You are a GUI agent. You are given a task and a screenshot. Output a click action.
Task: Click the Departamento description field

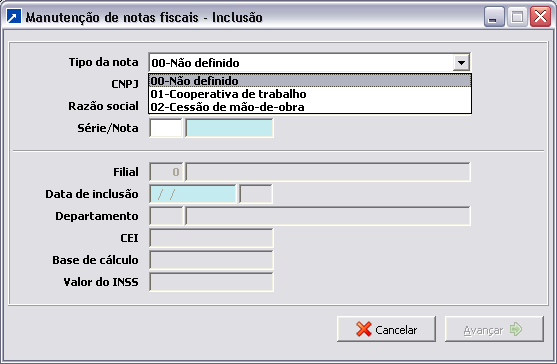328,216
